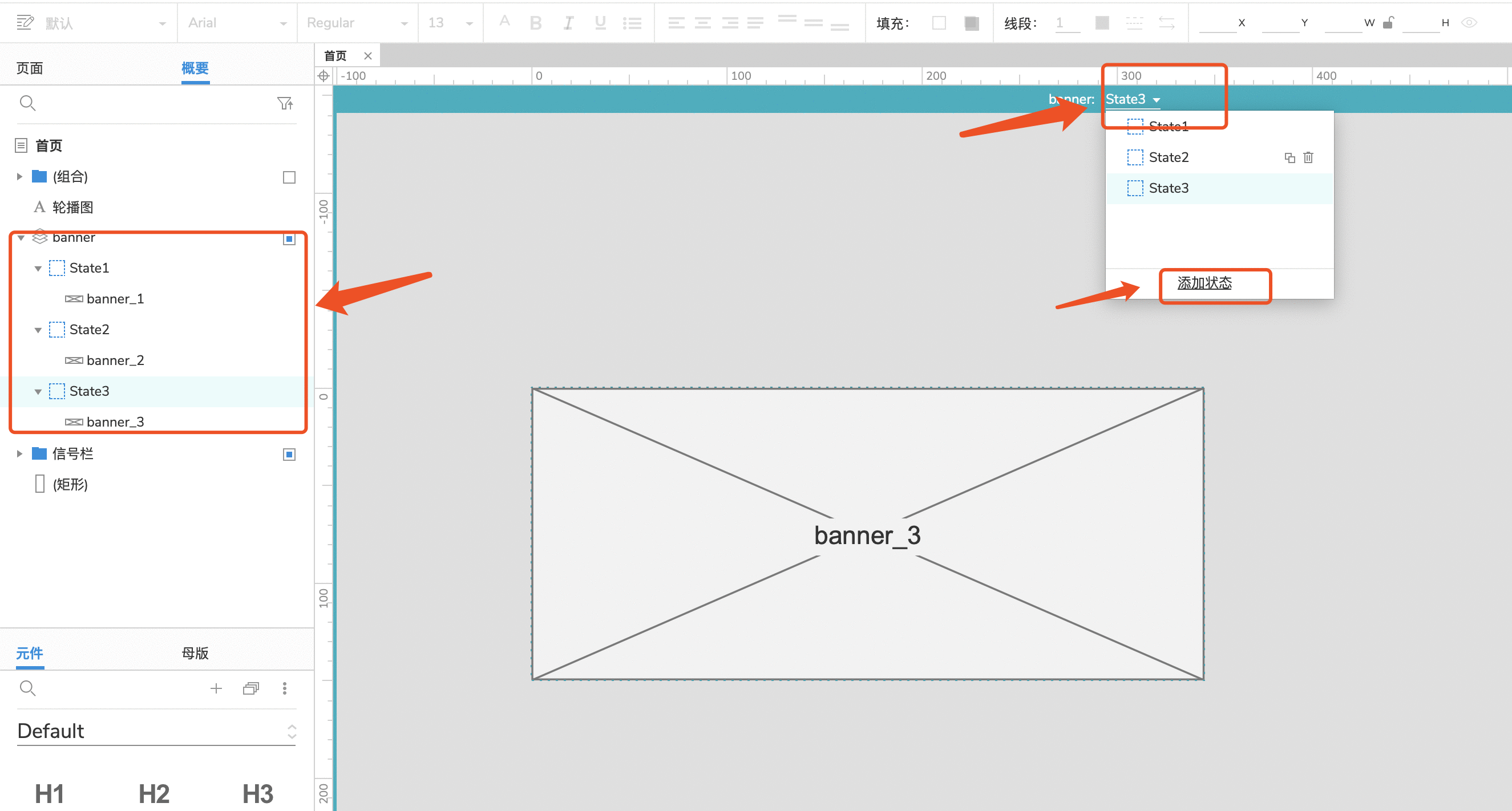Image resolution: width=1512 pixels, height=811 pixels.
Task: Click the add component icon in元件 panel
Action: coord(214,688)
